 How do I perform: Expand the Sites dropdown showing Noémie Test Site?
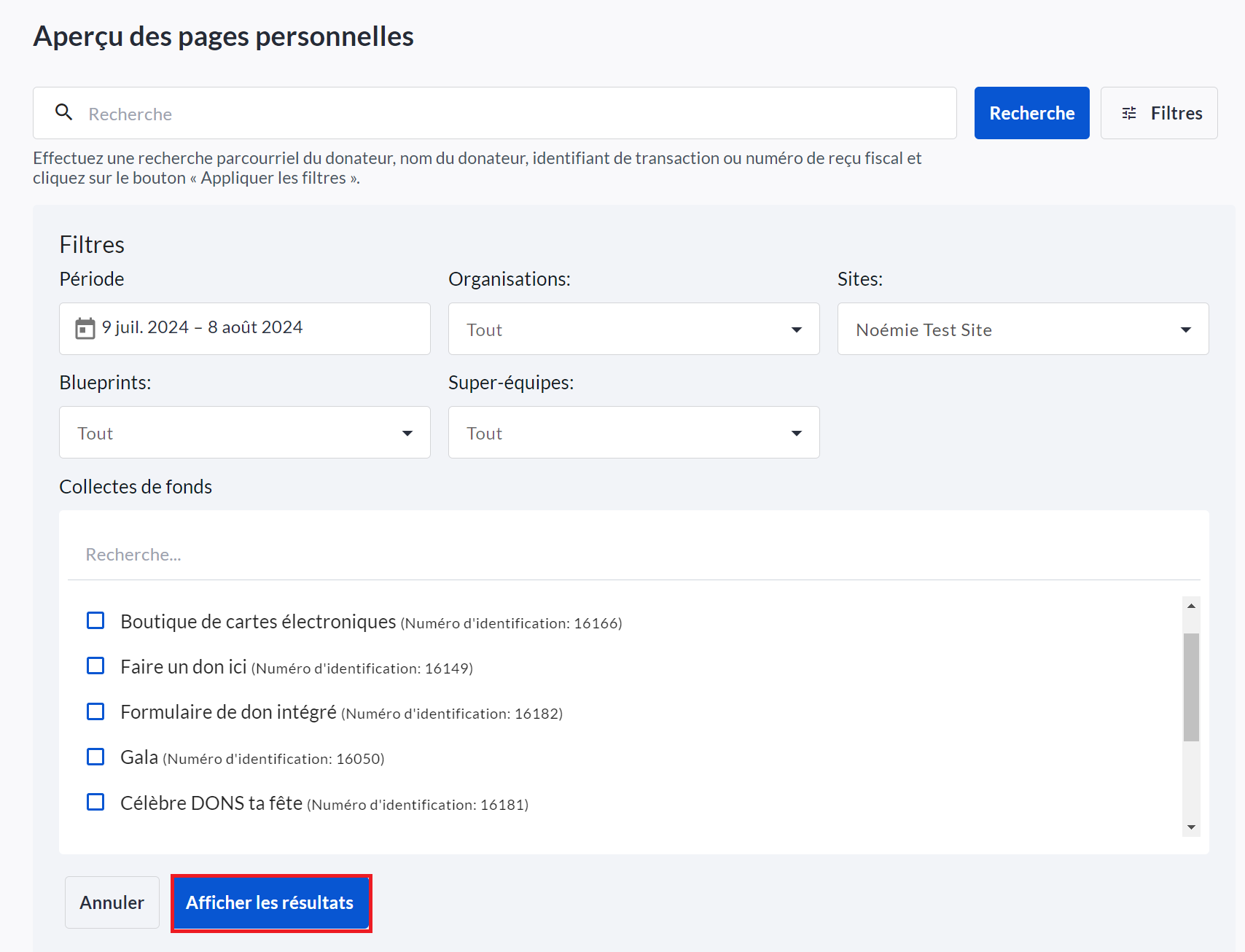click(1023, 329)
